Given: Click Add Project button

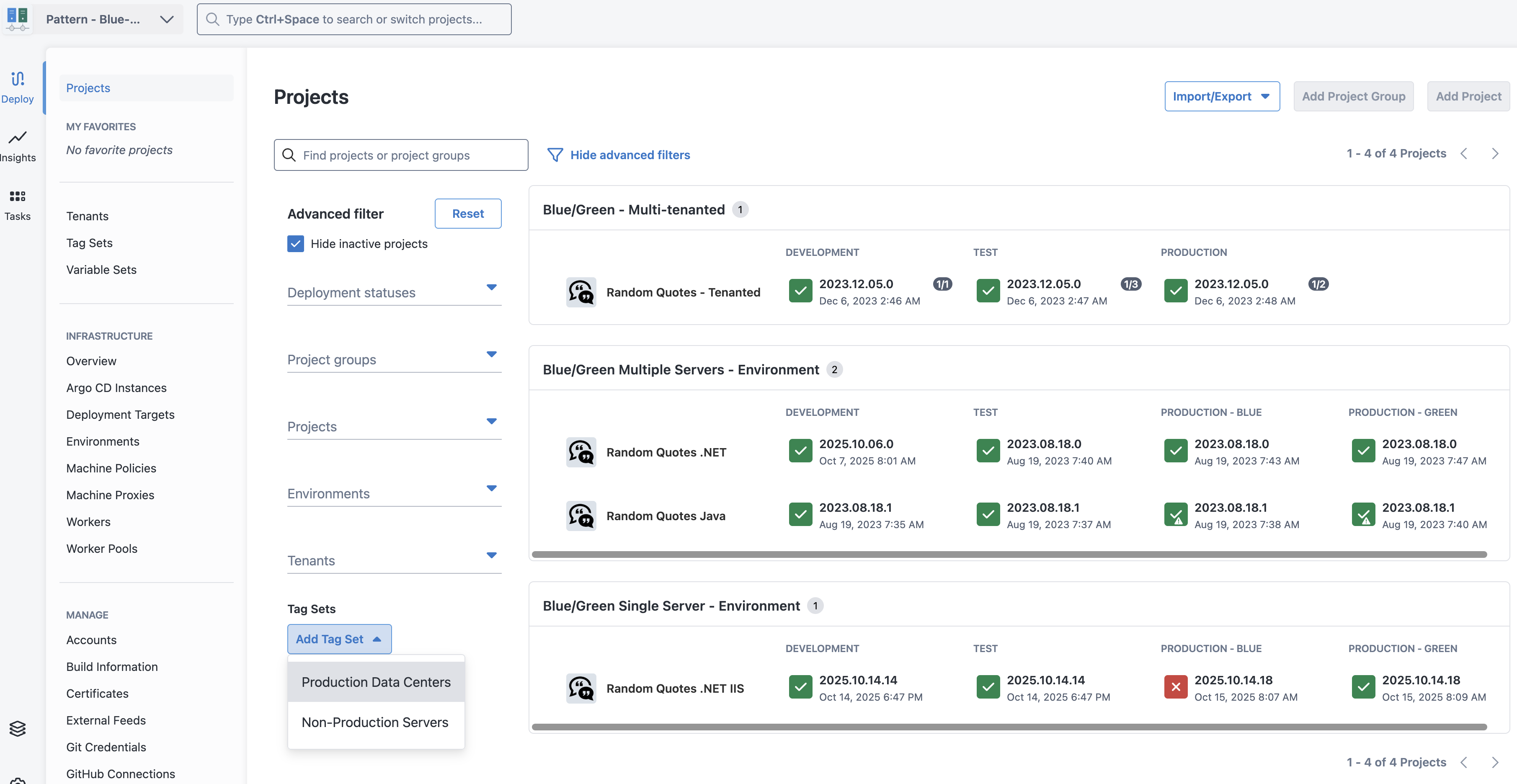Looking at the screenshot, I should (1468, 97).
